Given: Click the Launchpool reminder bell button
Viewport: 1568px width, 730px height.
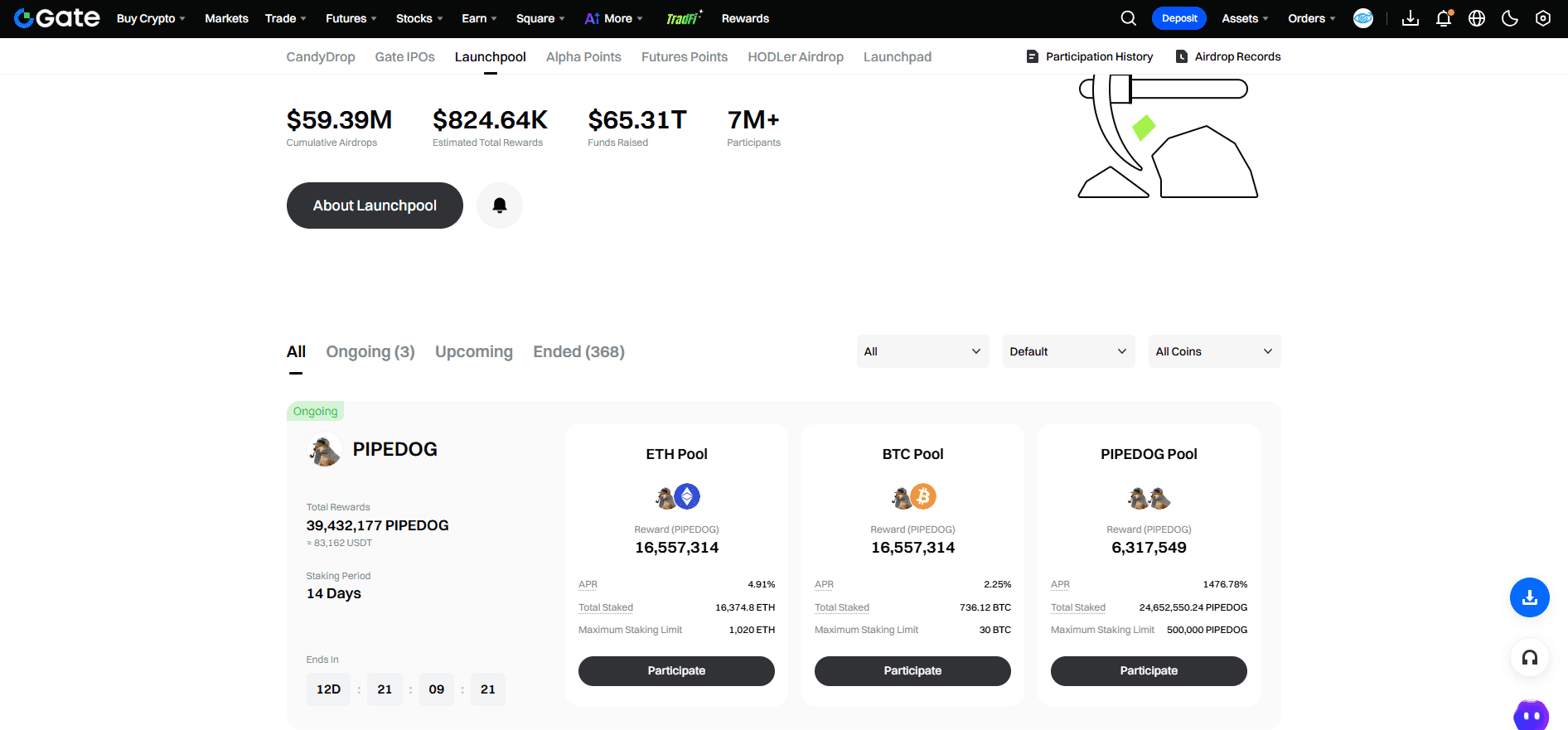Looking at the screenshot, I should click(x=500, y=205).
